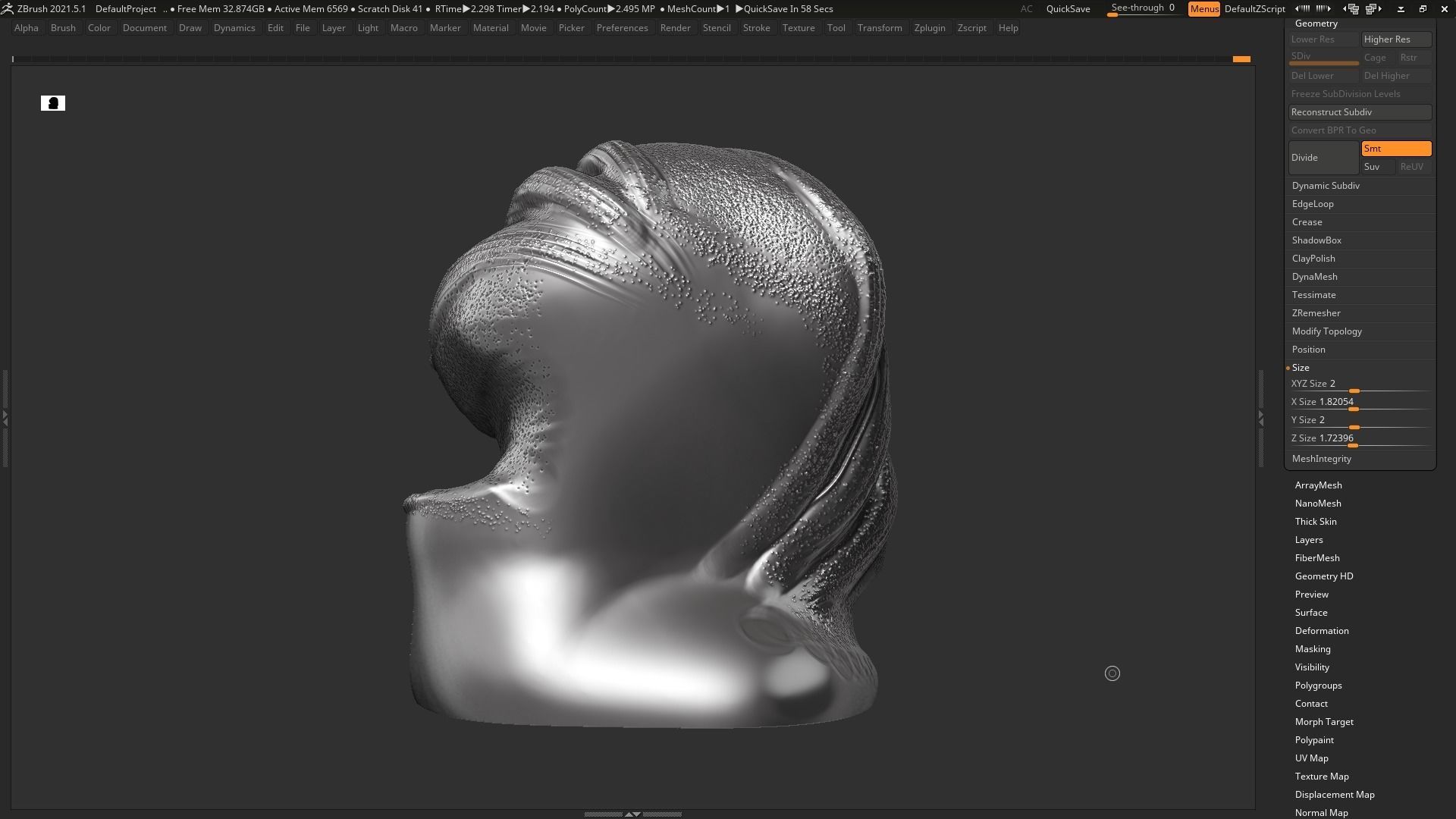Load the previous UI layout icon

click(1351, 9)
